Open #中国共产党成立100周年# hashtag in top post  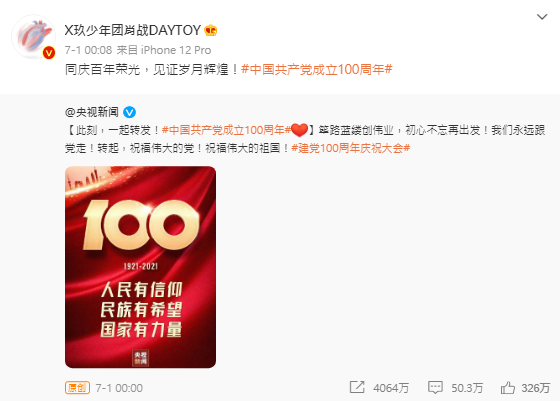tap(317, 69)
